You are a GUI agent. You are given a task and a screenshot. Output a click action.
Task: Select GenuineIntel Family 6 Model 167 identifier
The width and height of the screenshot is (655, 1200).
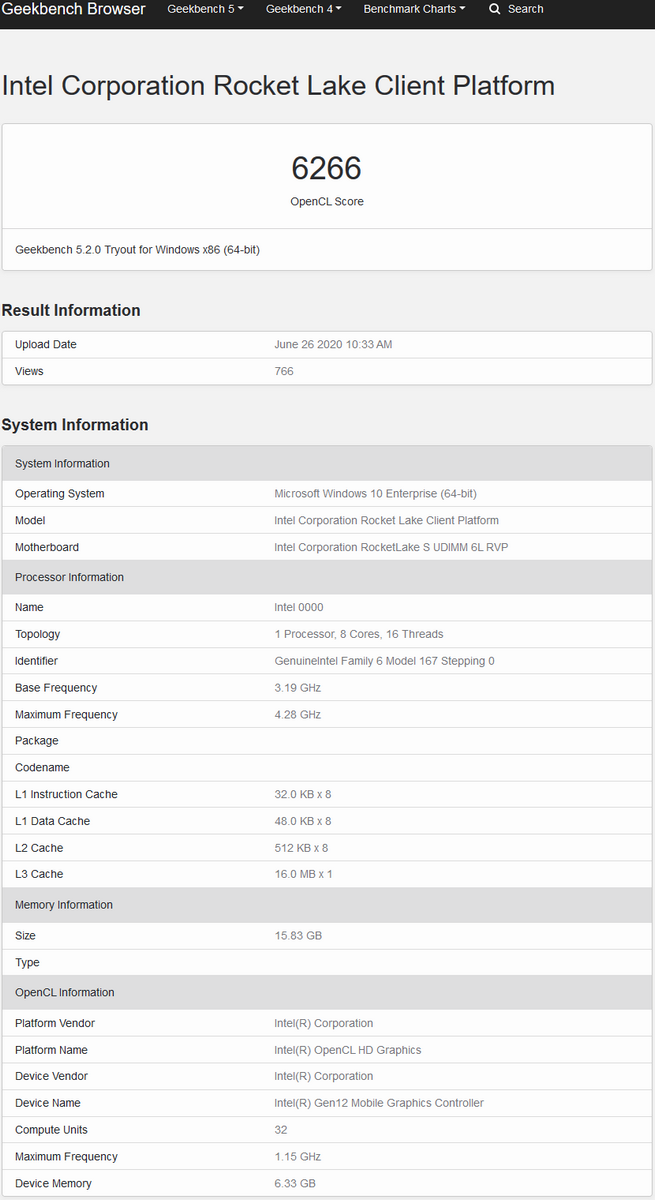click(384, 662)
